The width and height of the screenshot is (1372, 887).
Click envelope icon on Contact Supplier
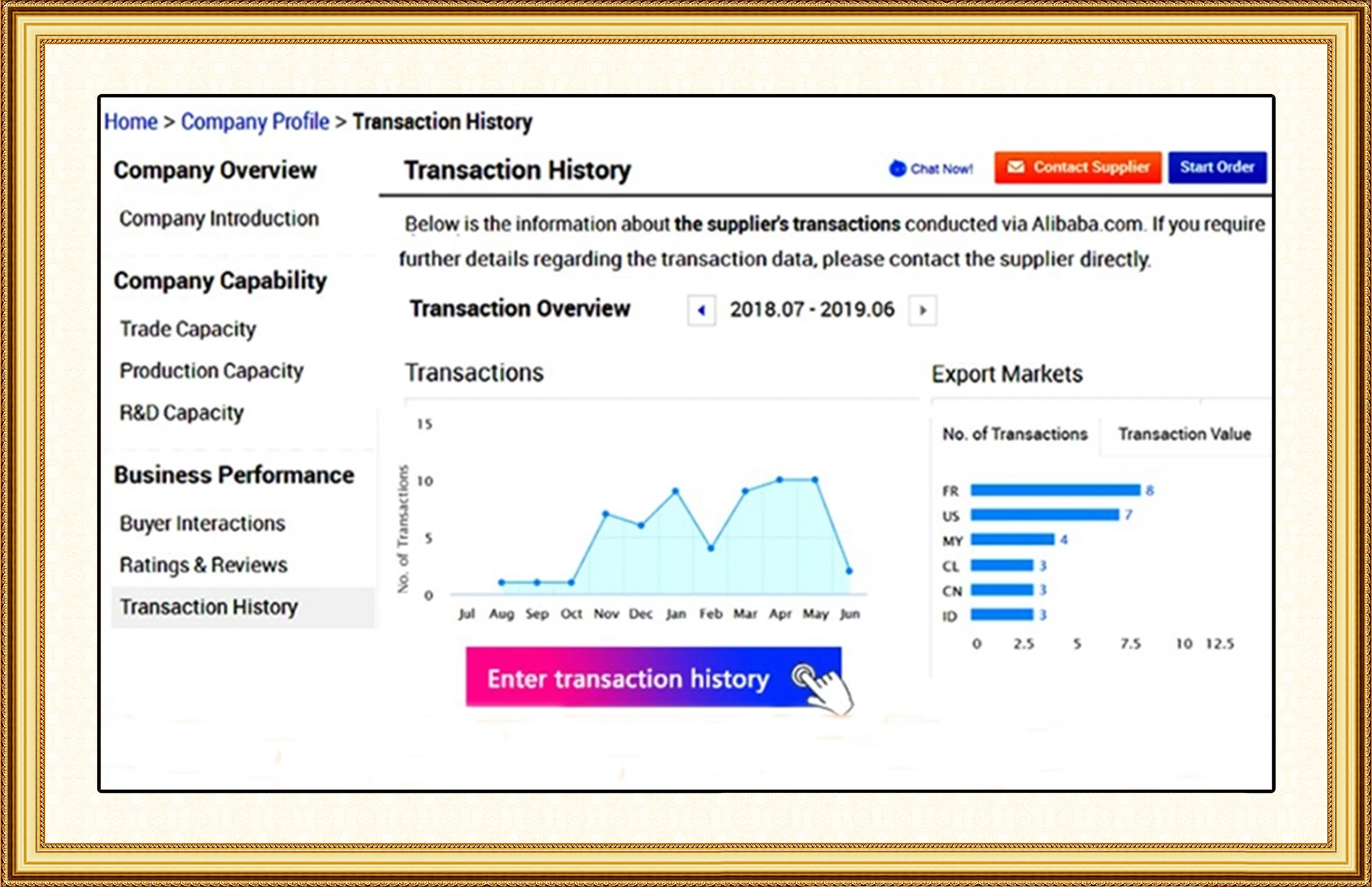(1016, 167)
